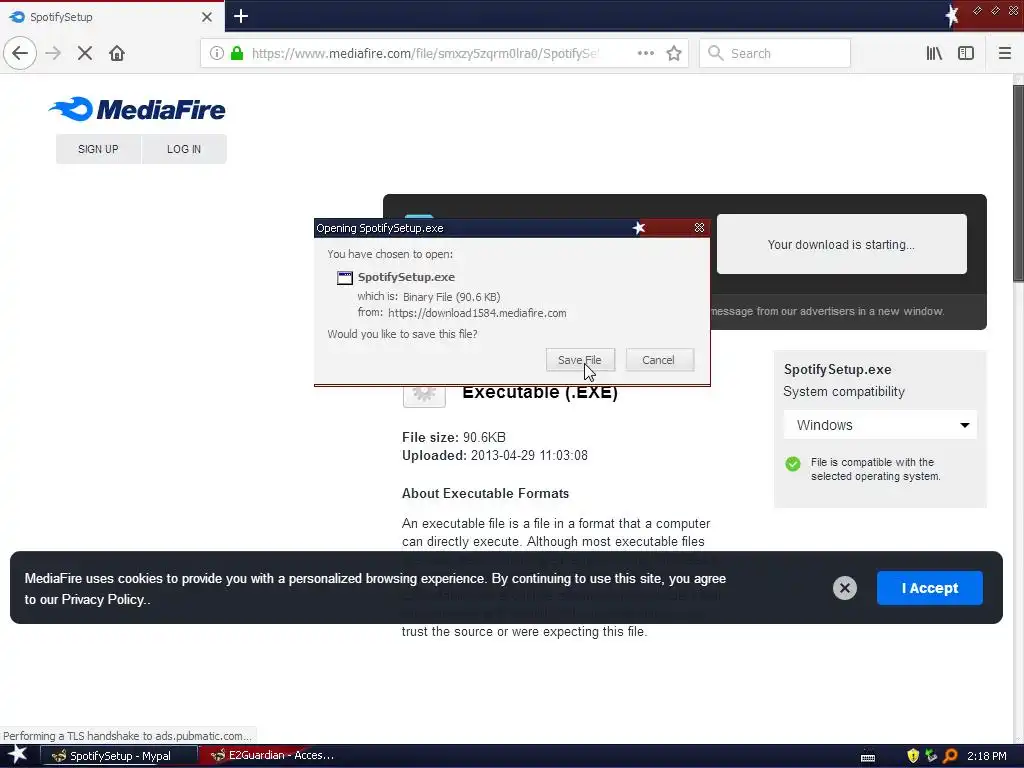Click the SpotifySetup.exe file icon in the dialog
1024x768 pixels.
[344, 278]
